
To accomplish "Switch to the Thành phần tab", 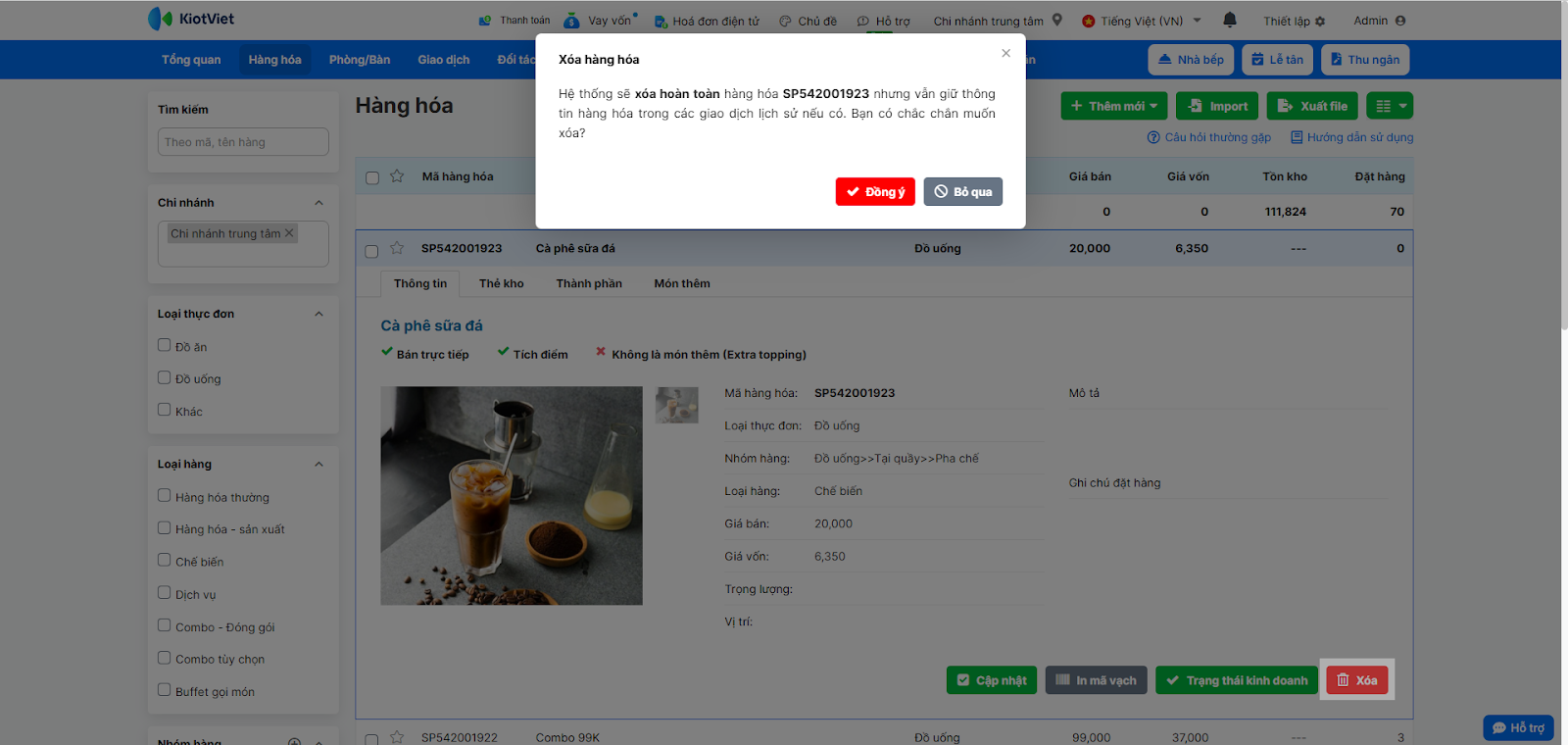I will click(x=589, y=283).
